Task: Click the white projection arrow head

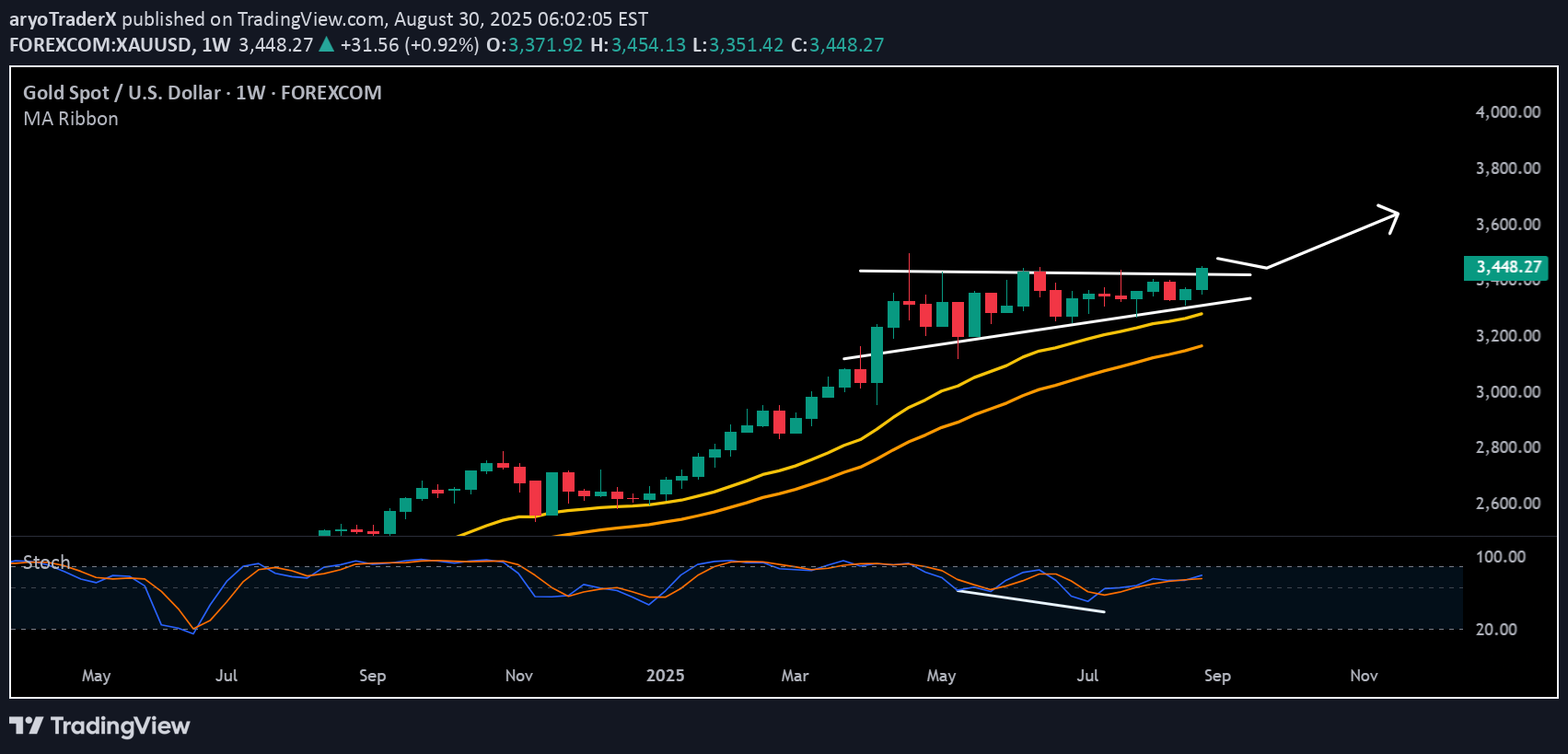Action: [x=1391, y=215]
